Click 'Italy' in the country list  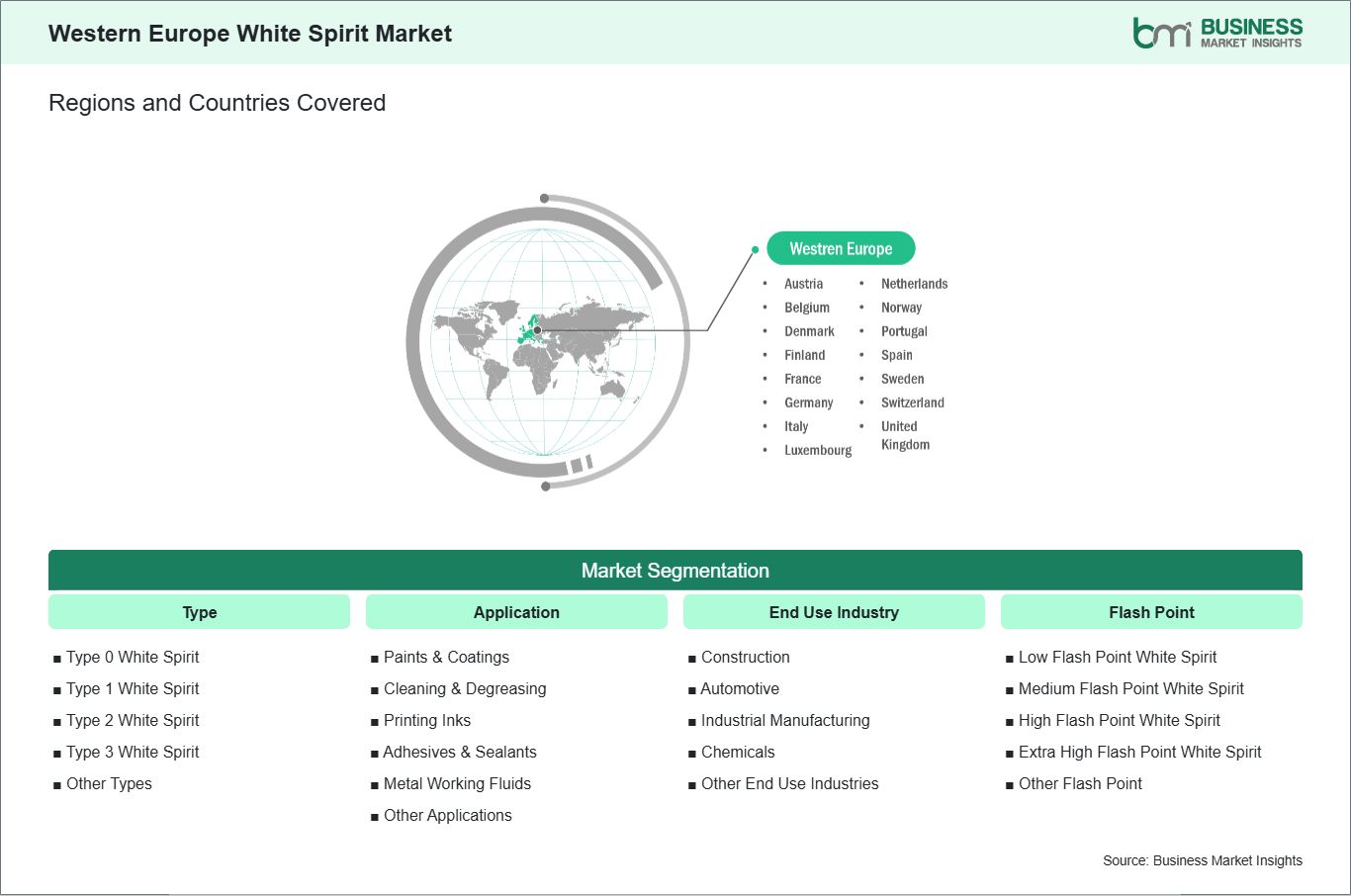(796, 426)
